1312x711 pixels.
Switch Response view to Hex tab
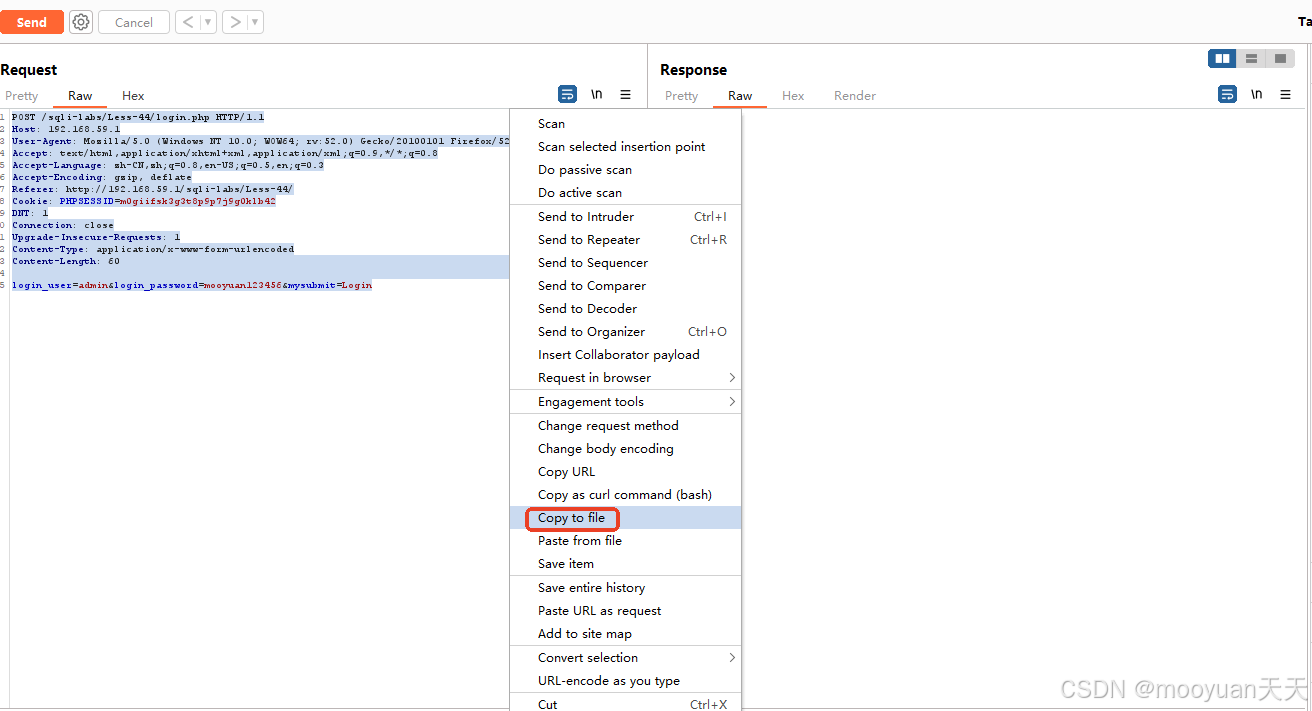[793, 96]
